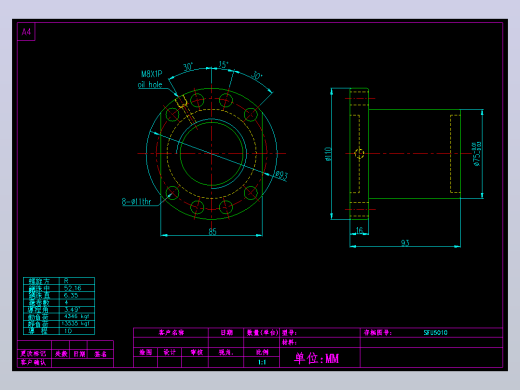Click the '存档图号:' field label

click(x=378, y=332)
